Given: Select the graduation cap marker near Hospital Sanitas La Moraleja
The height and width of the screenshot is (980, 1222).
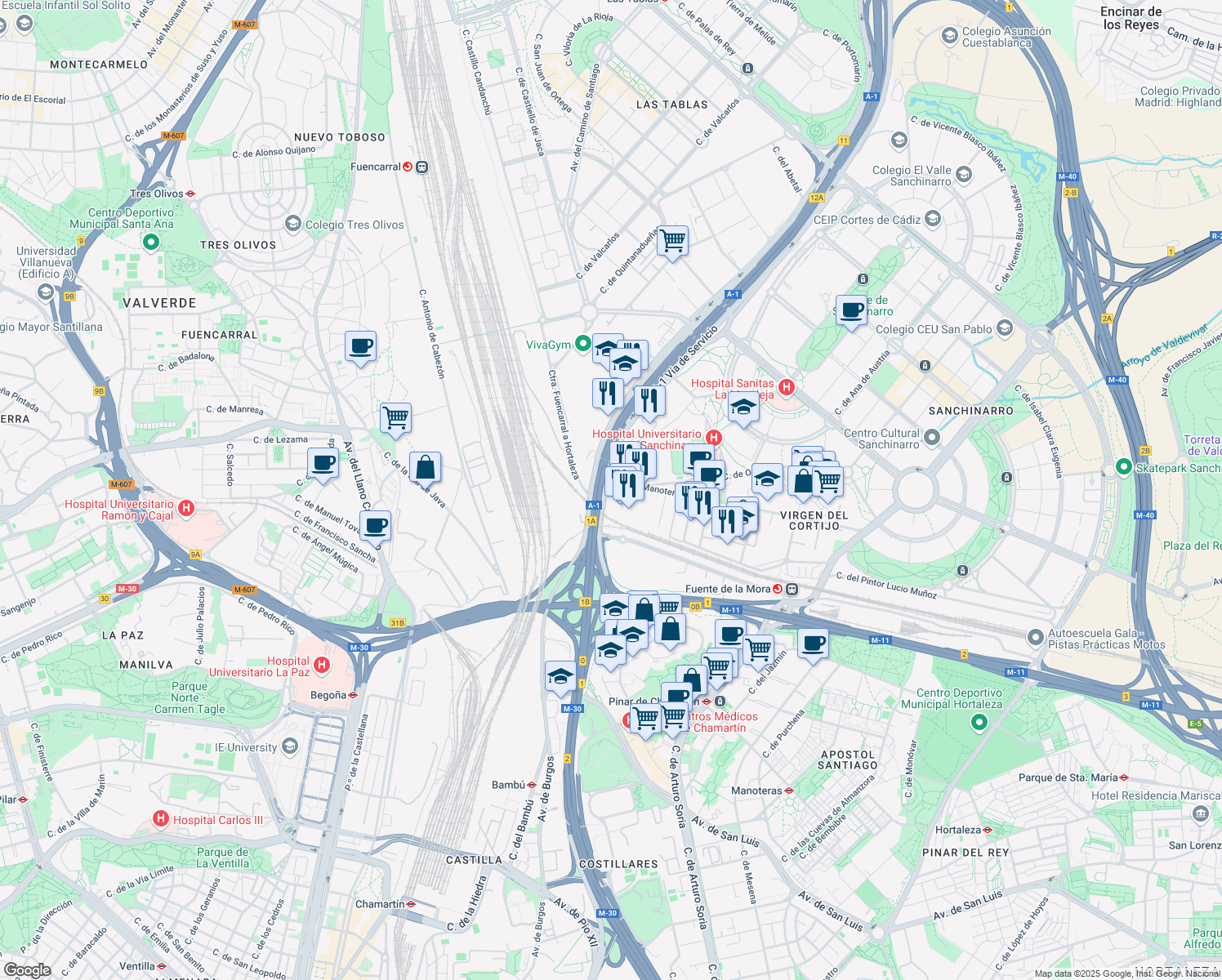Looking at the screenshot, I should tap(743, 406).
